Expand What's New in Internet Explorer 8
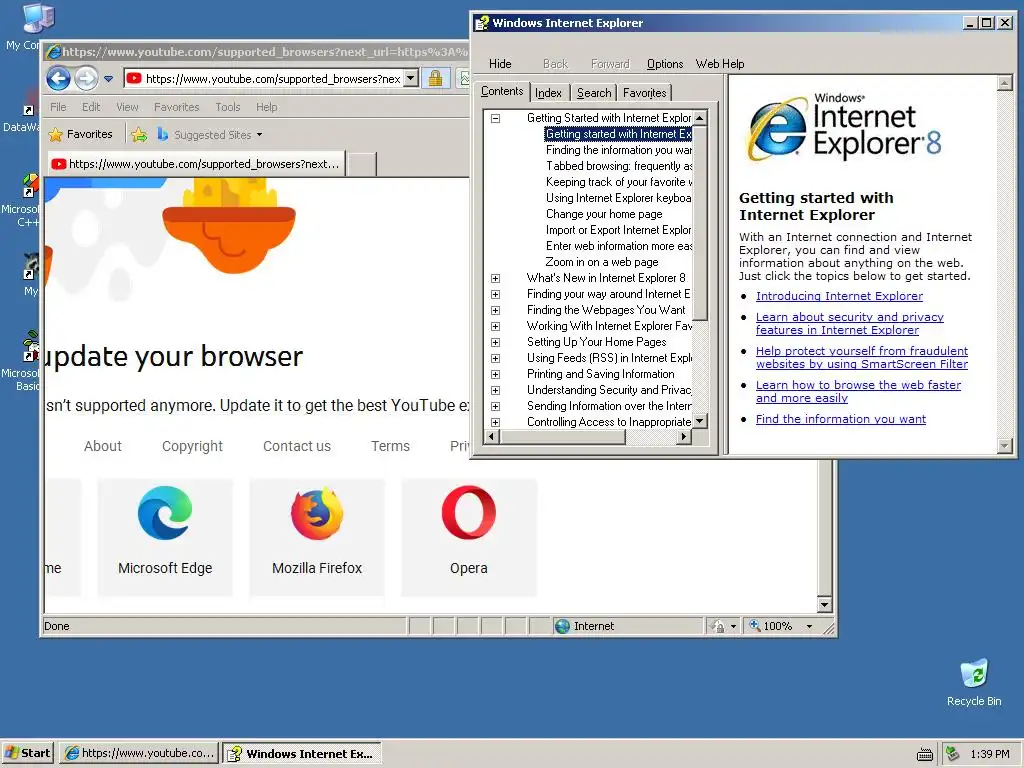This screenshot has width=1024, height=768. coord(495,278)
